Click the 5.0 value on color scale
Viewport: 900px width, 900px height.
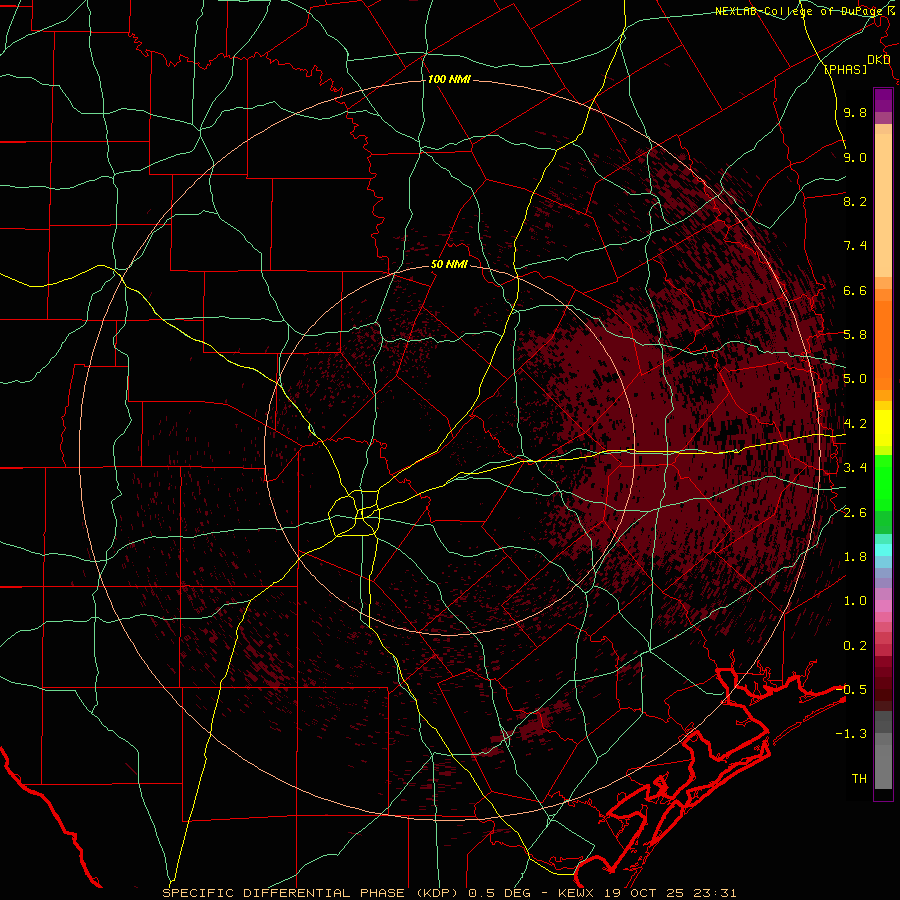point(855,379)
